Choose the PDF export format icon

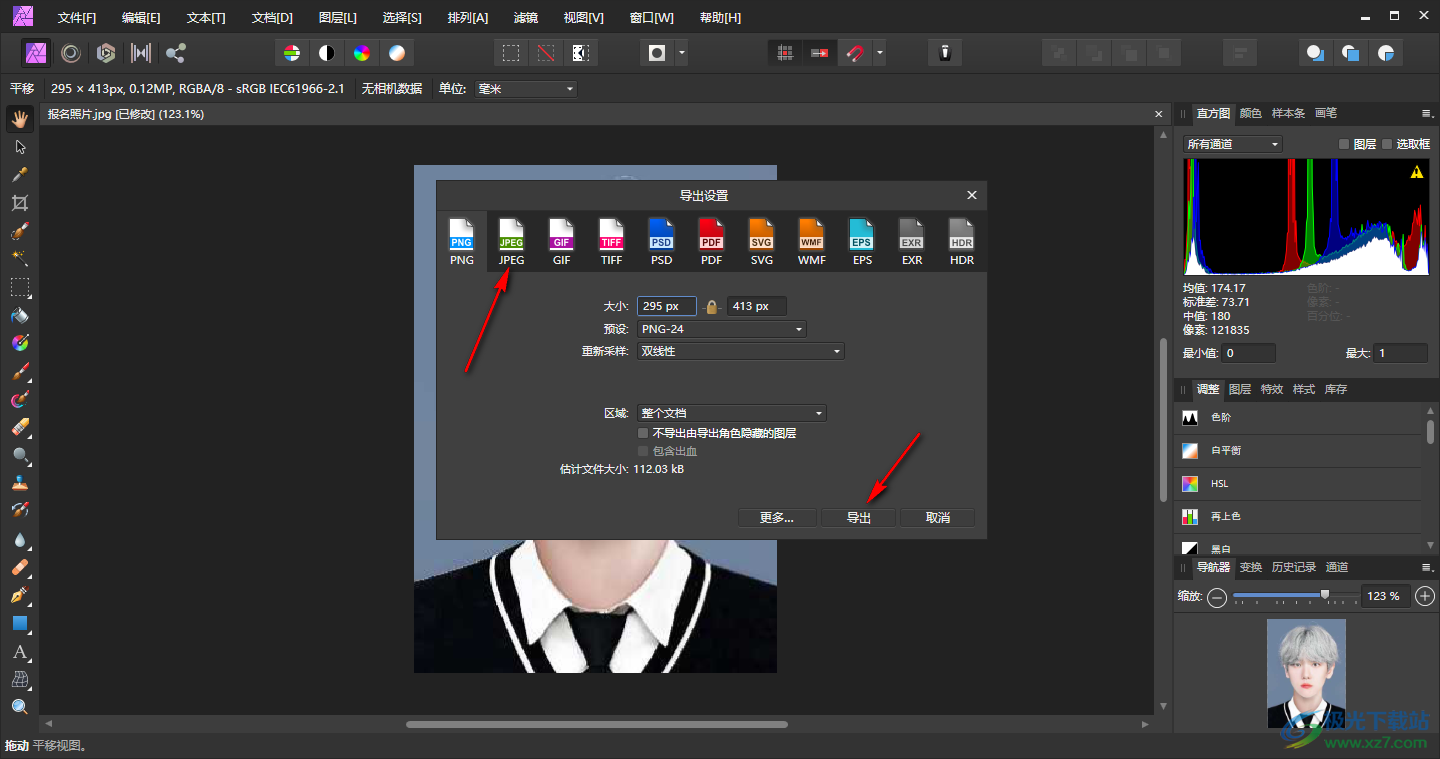click(x=711, y=241)
